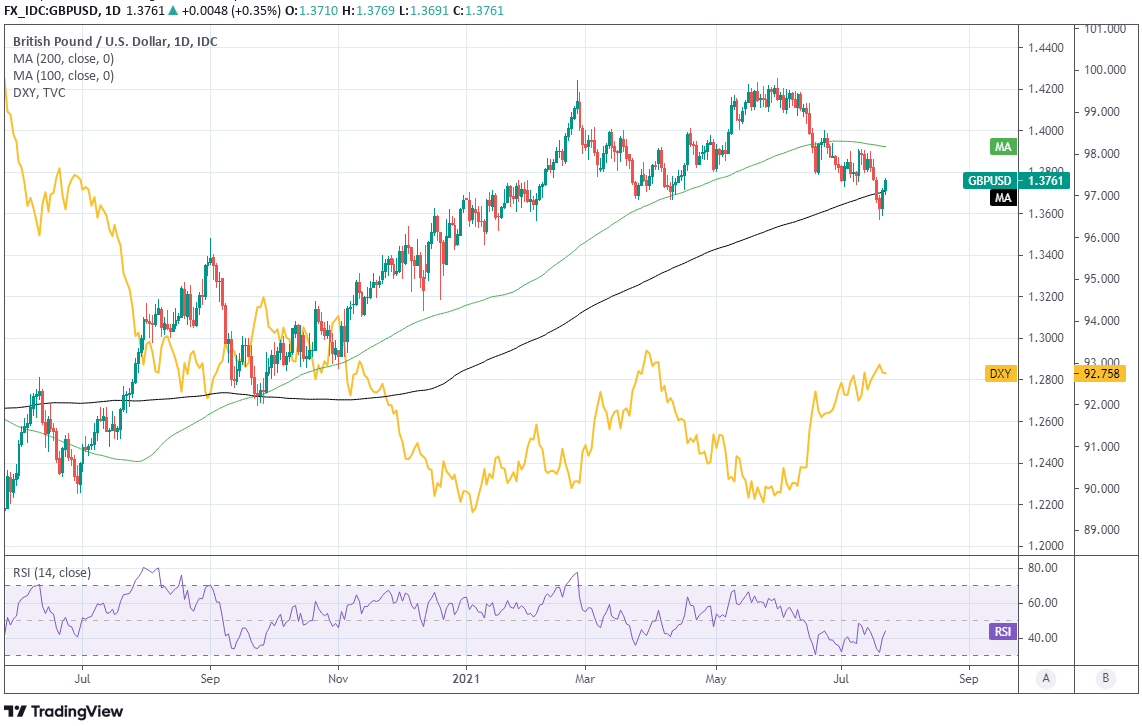The width and height of the screenshot is (1142, 726).
Task: Click the DXY, TVC legend entry
Action: [x=39, y=91]
